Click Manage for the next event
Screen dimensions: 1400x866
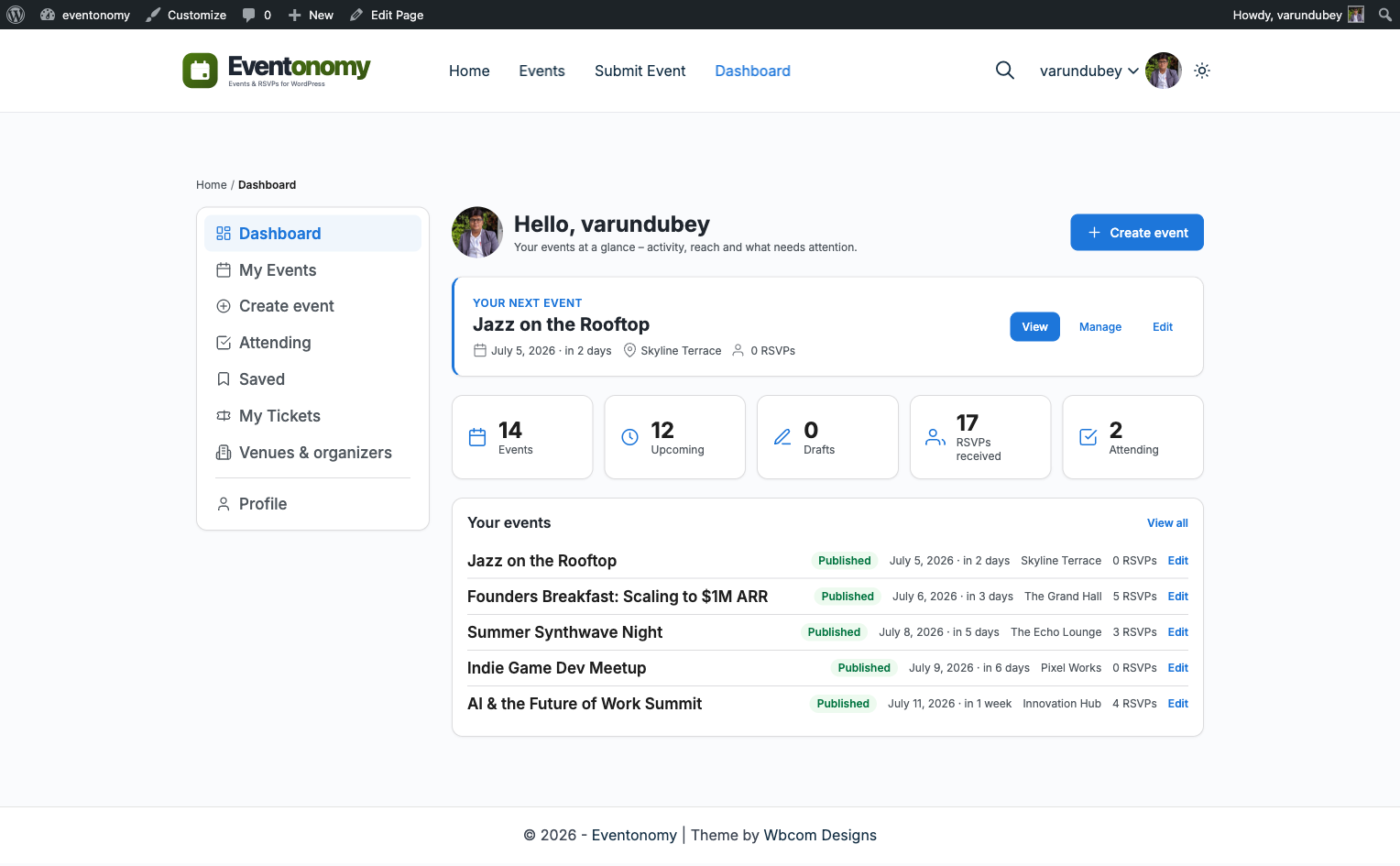coord(1100,327)
